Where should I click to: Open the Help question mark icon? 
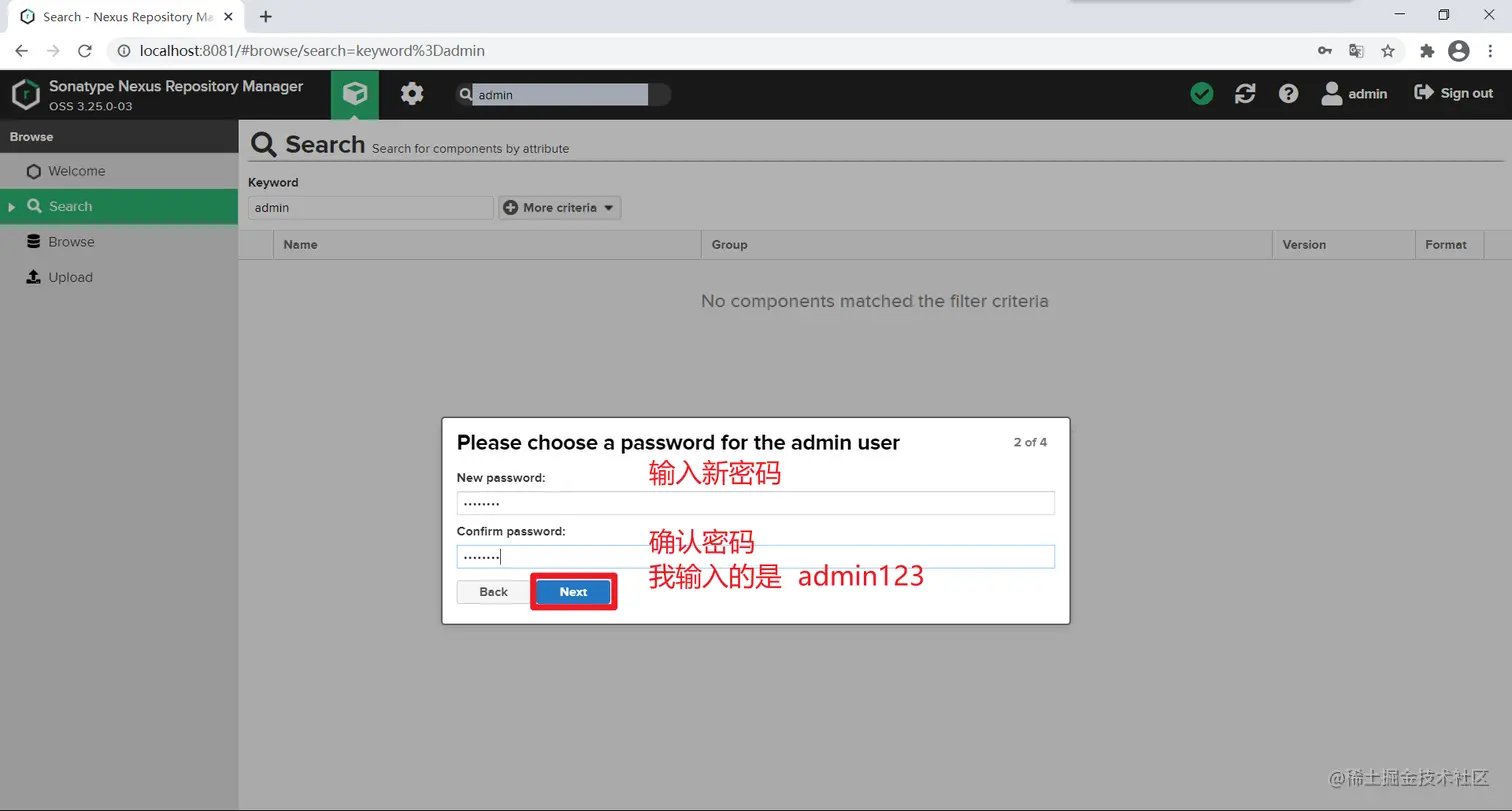tap(1289, 94)
